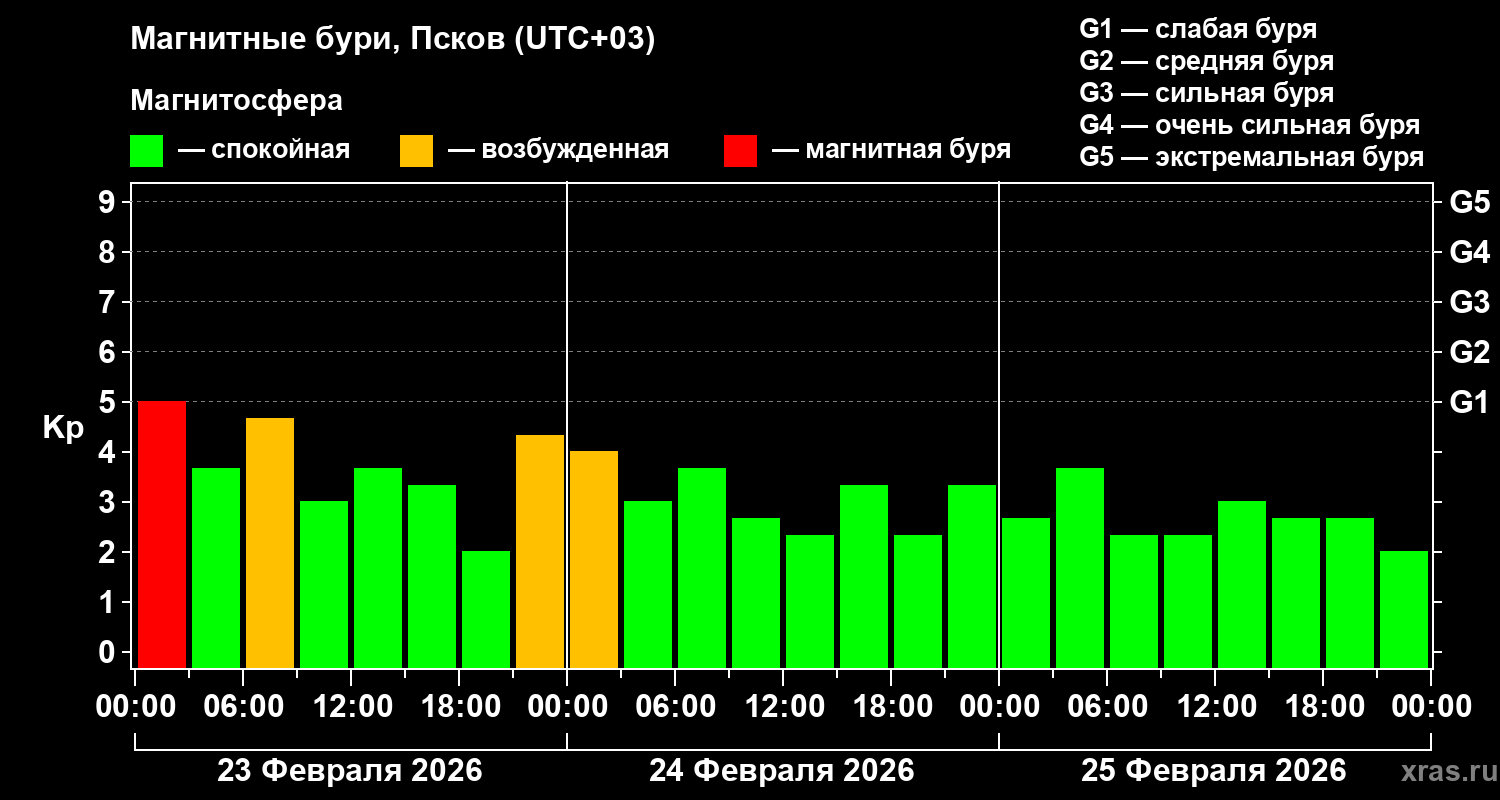Select the orange 00:00–03:00 bar on 24 February
Screen dimensions: 1500x800
point(594,559)
